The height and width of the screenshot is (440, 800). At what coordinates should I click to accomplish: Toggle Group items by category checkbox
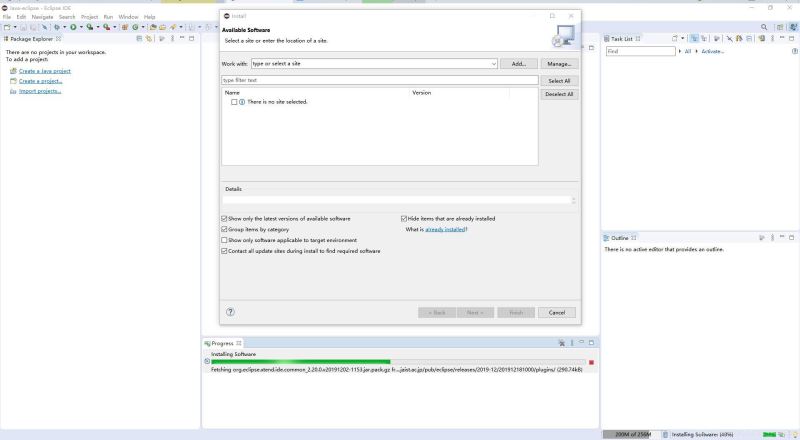pyautogui.click(x=224, y=230)
